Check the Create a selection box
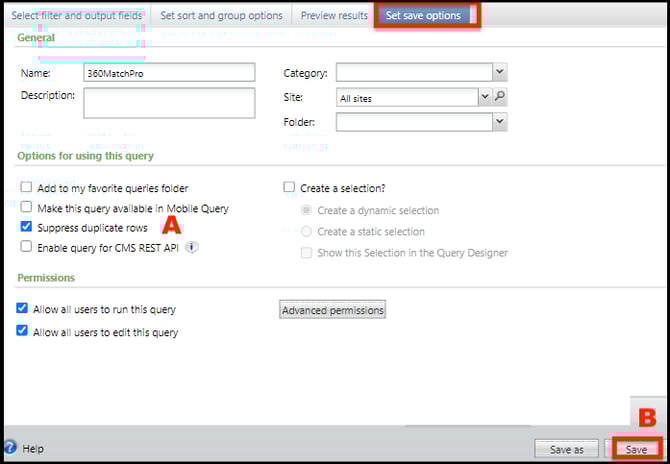Screen dimensions: 670x464 point(289,188)
